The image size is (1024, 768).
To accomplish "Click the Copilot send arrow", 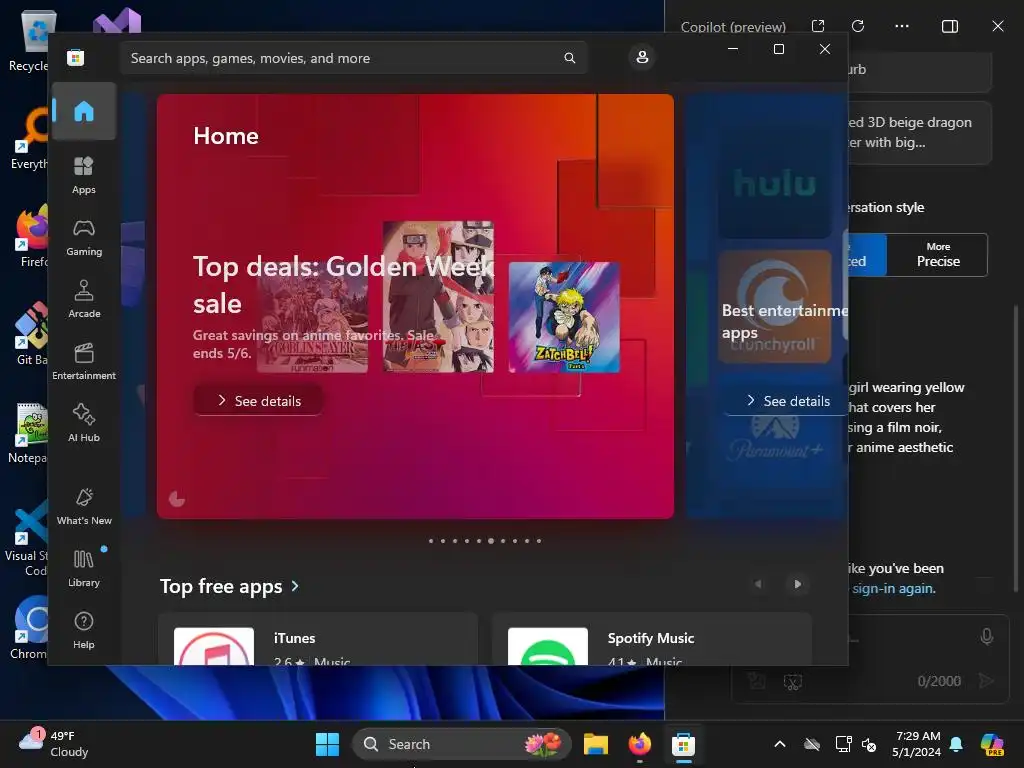I will [986, 681].
